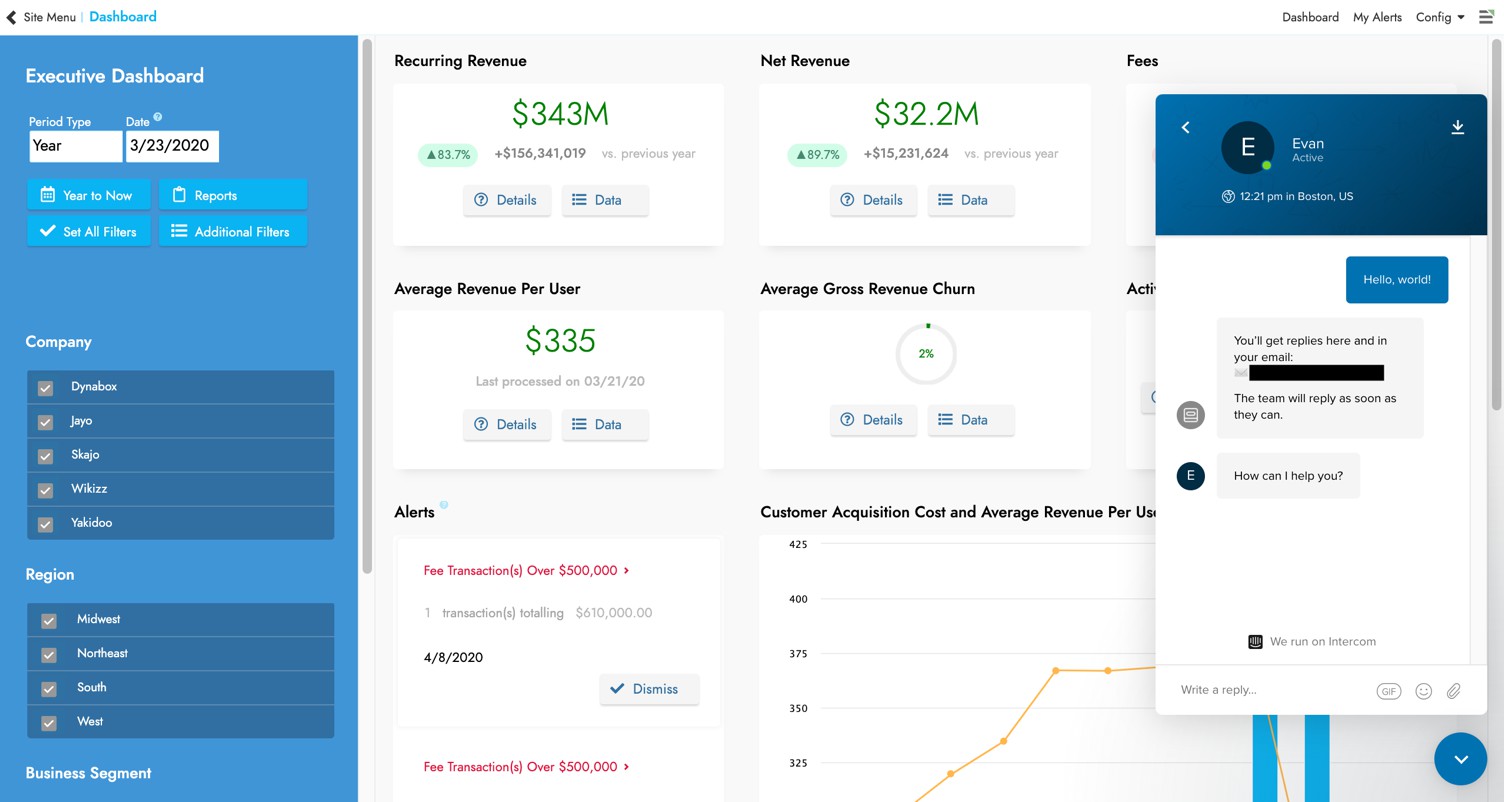The height and width of the screenshot is (802, 1504).
Task: Go back using chat back arrow
Action: 1185,127
